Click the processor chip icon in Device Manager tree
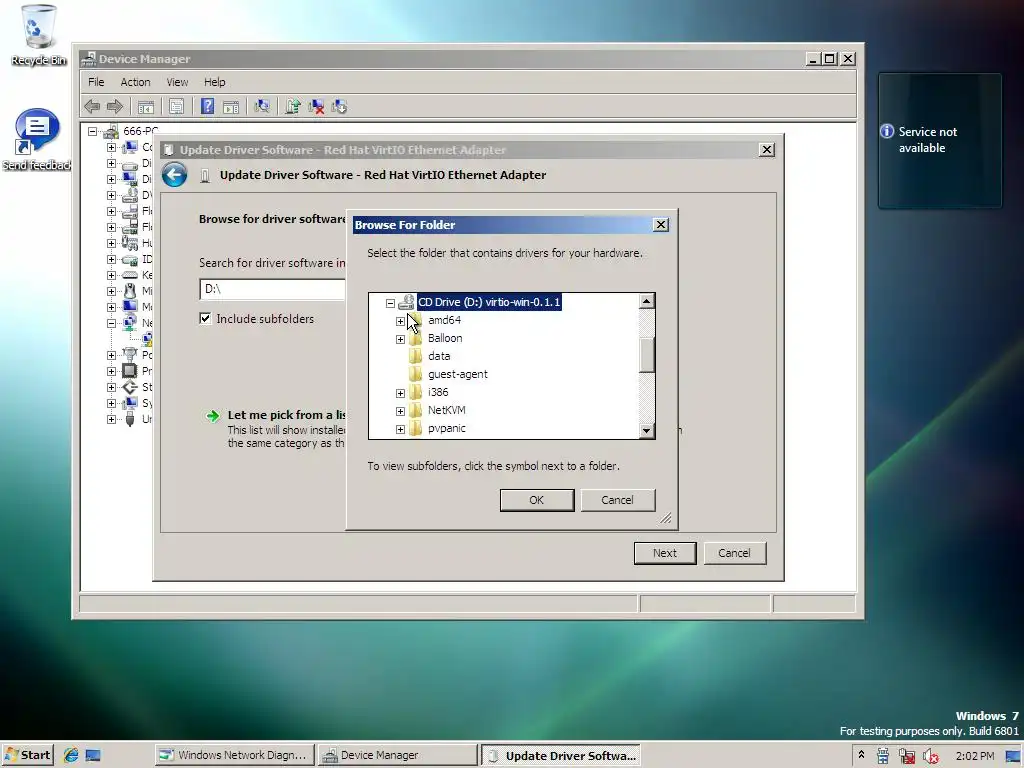Image resolution: width=1024 pixels, height=768 pixels. coord(130,371)
